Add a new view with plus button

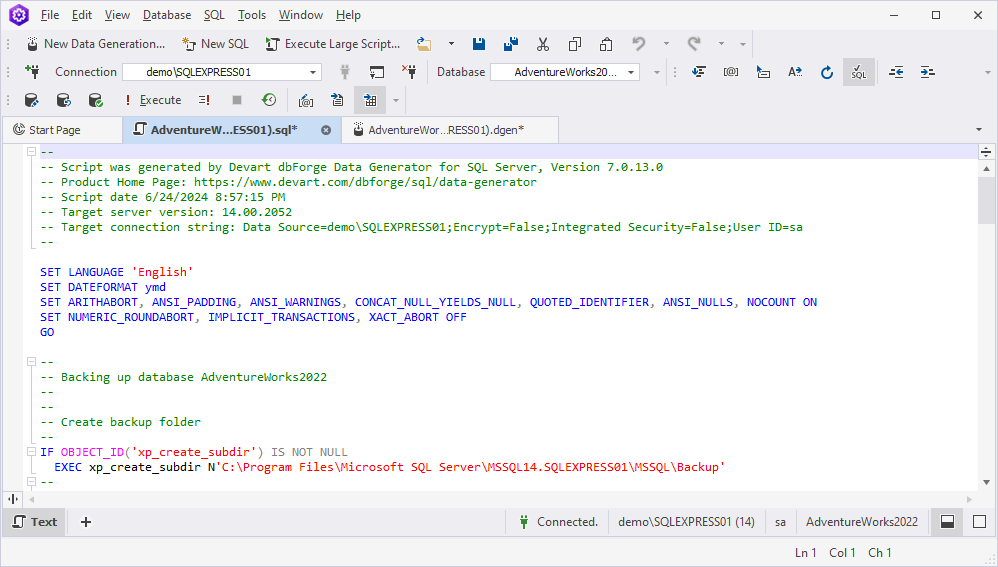86,522
